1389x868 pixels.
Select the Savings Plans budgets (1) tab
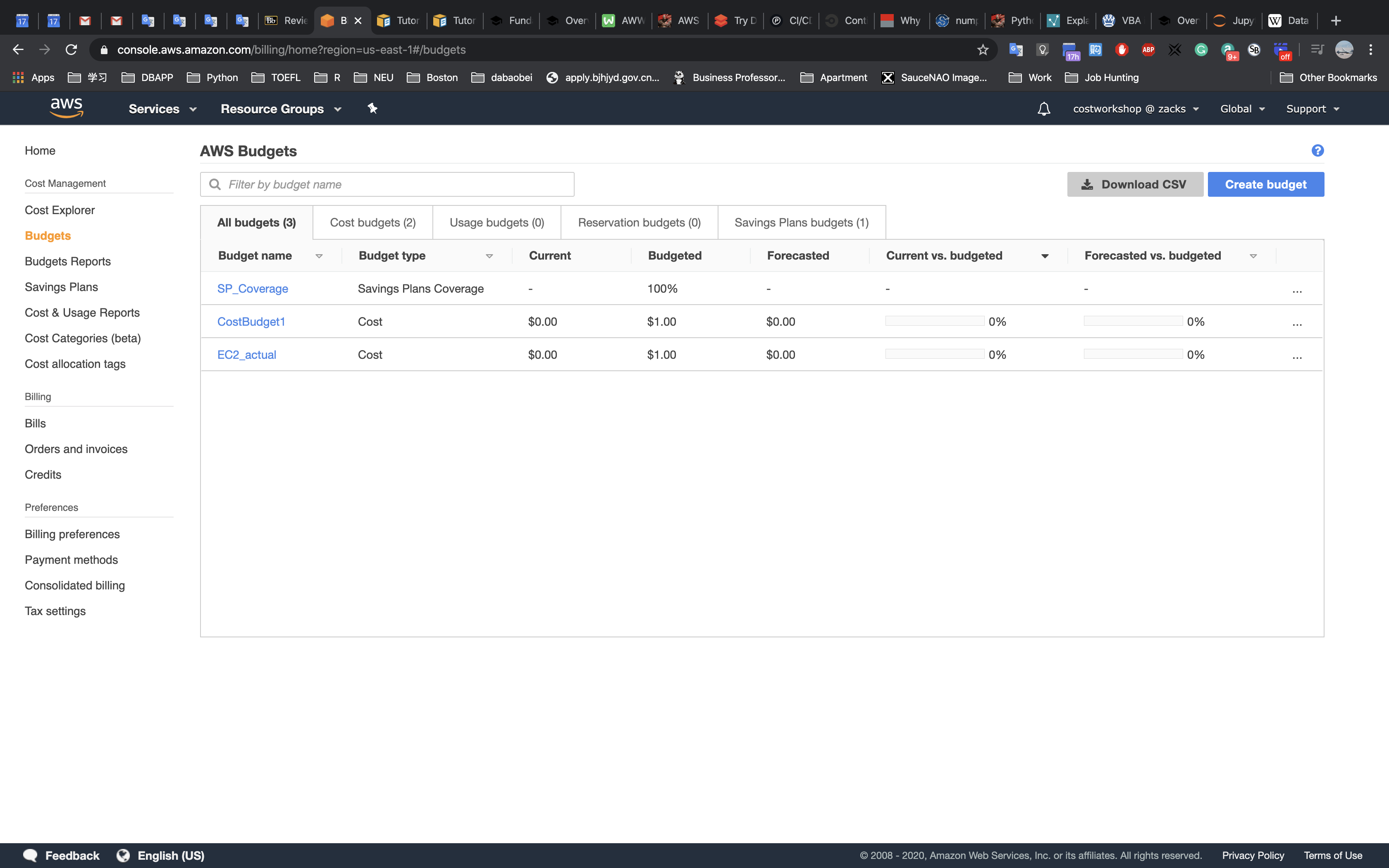coord(801,223)
